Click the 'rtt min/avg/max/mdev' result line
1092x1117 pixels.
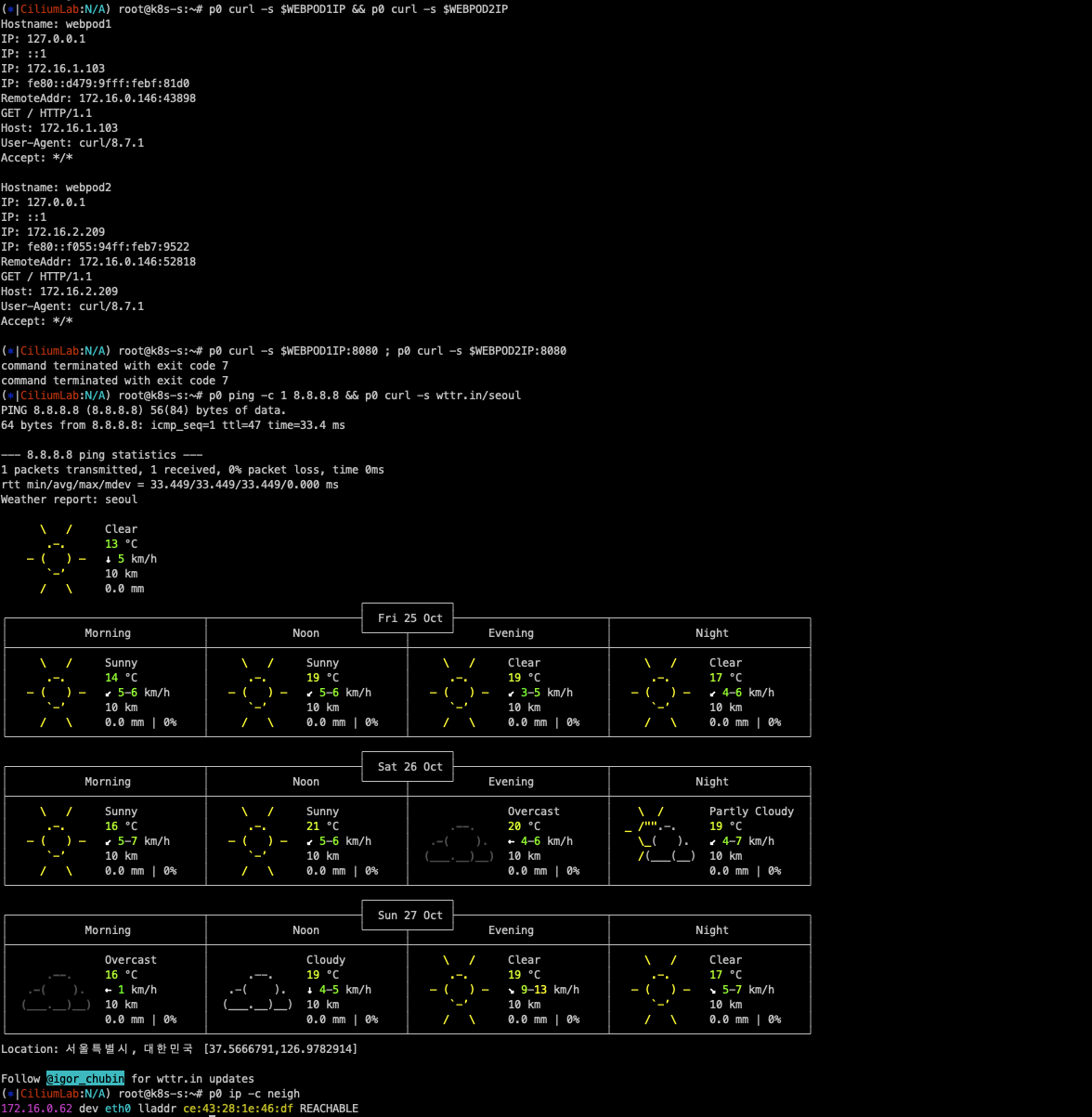tap(170, 485)
